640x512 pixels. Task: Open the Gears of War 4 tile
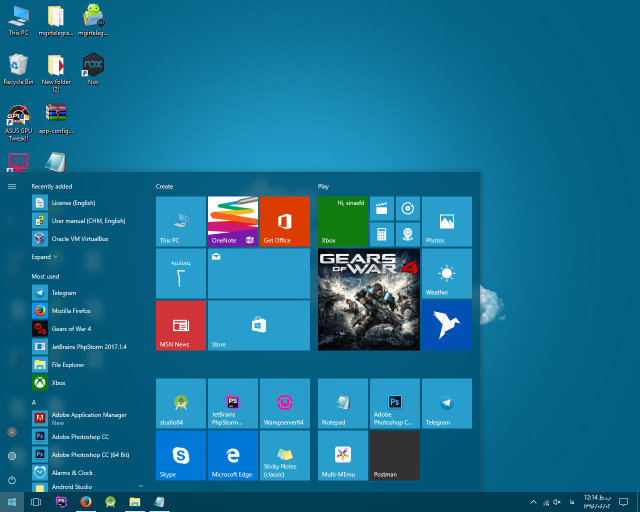tap(368, 299)
